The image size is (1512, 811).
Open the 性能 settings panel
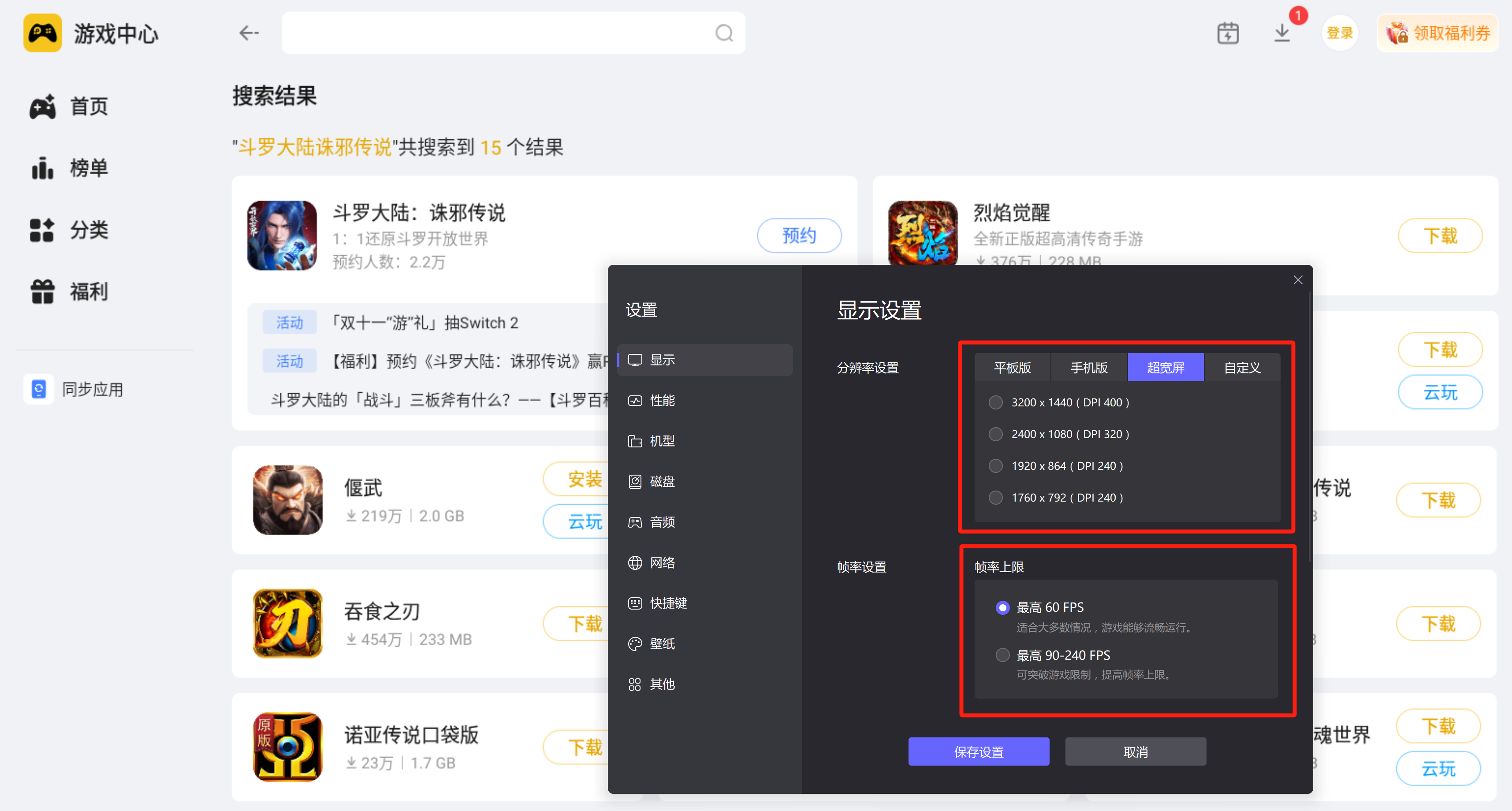click(662, 400)
